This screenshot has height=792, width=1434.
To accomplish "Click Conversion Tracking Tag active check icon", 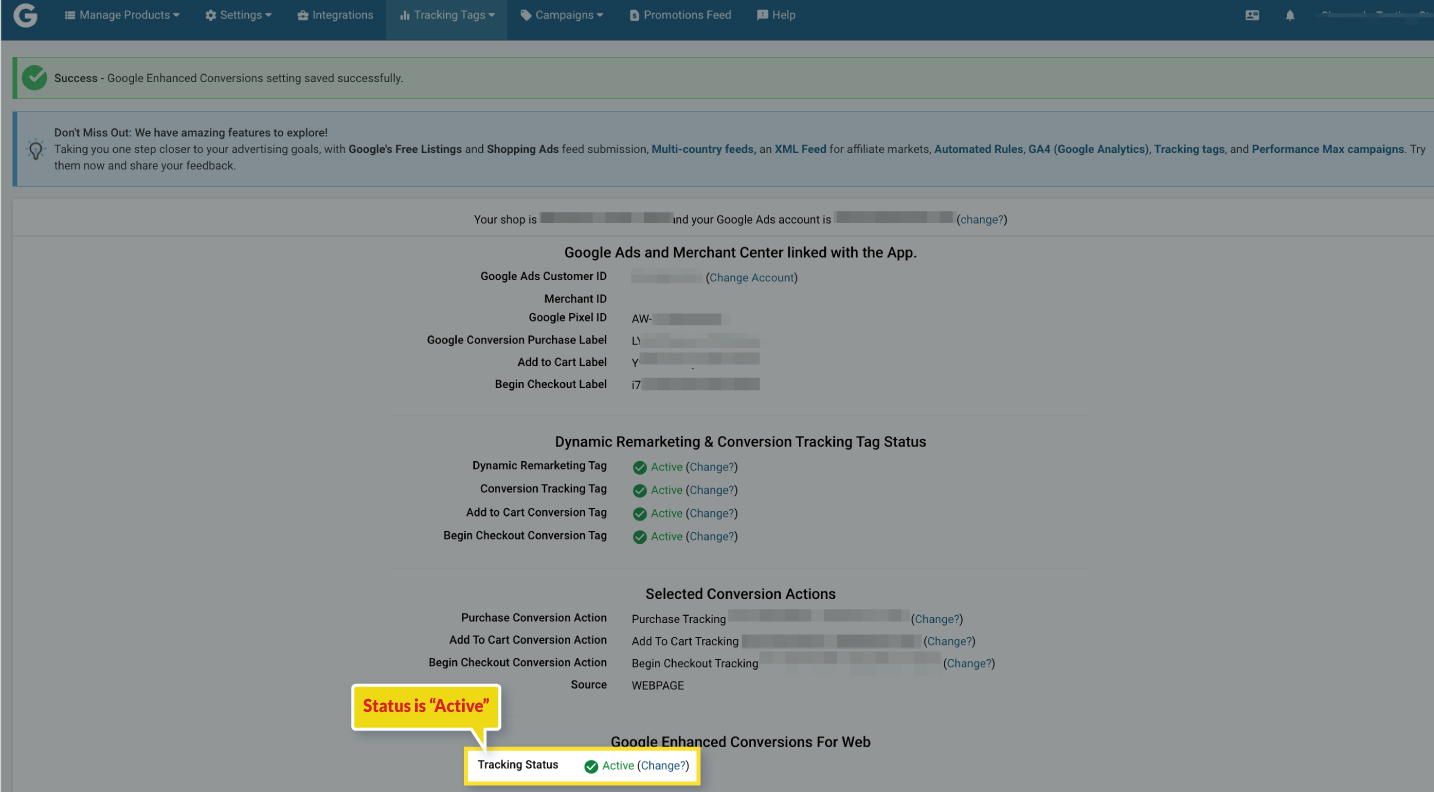I will point(640,490).
